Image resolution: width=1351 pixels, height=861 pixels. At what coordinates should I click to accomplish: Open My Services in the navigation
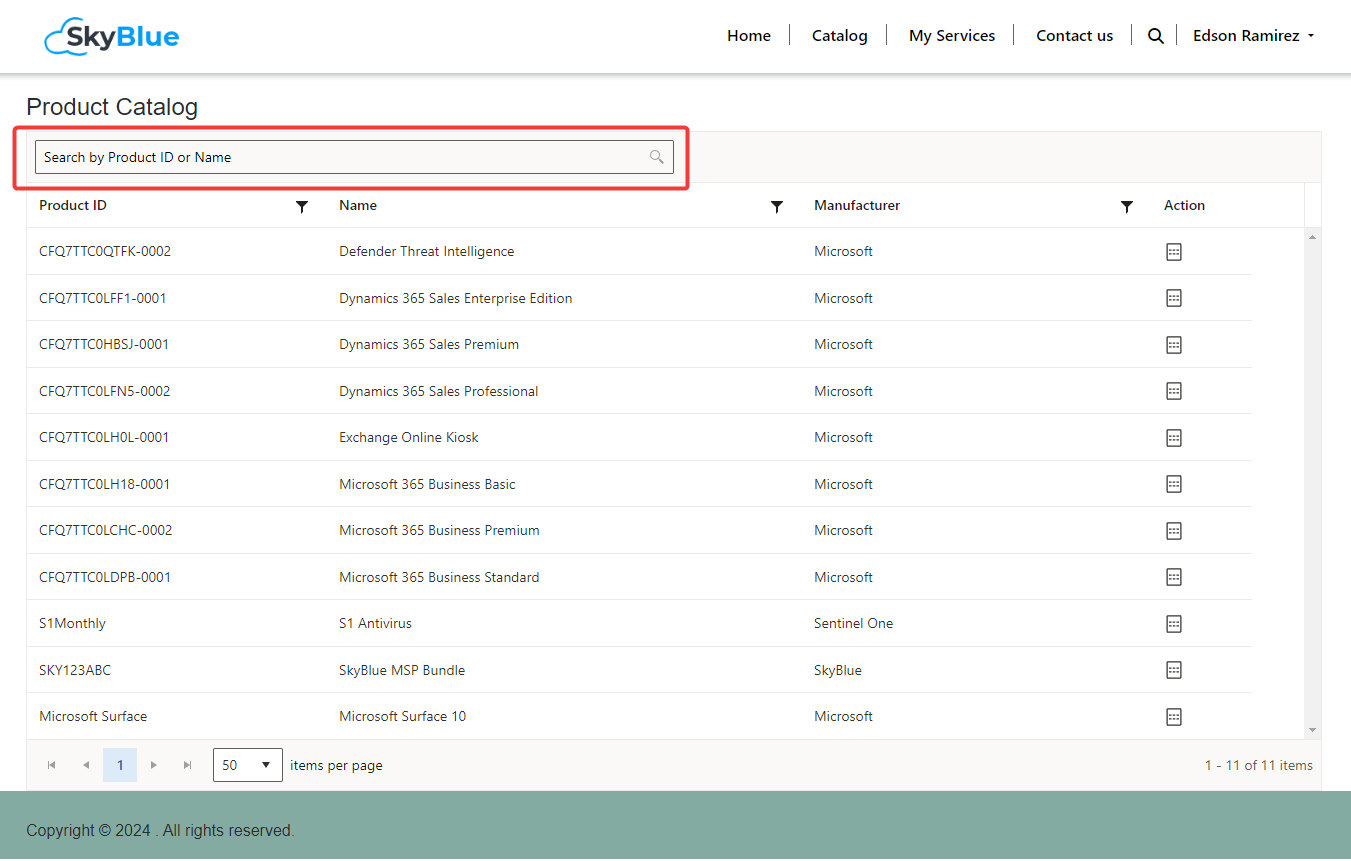(x=952, y=36)
